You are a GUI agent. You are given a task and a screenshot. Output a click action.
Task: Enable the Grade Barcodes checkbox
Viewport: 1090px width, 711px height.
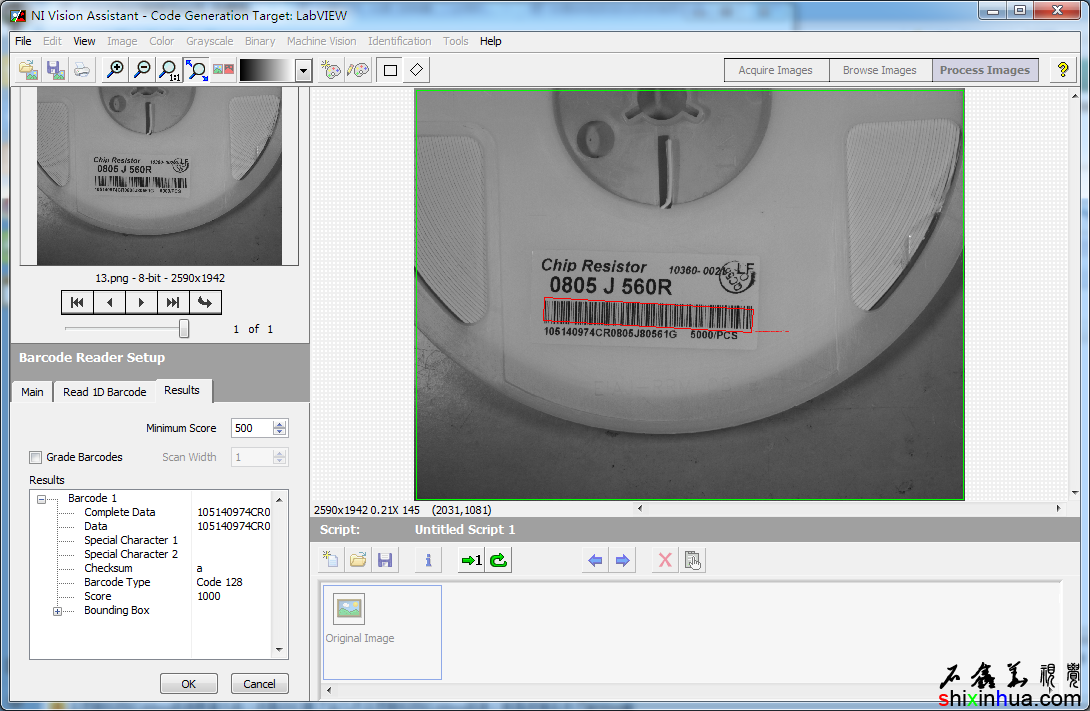tap(36, 457)
